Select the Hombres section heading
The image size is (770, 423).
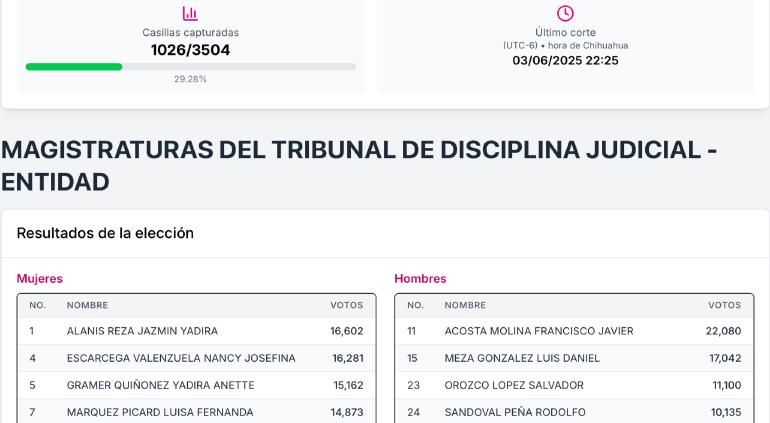click(x=420, y=279)
